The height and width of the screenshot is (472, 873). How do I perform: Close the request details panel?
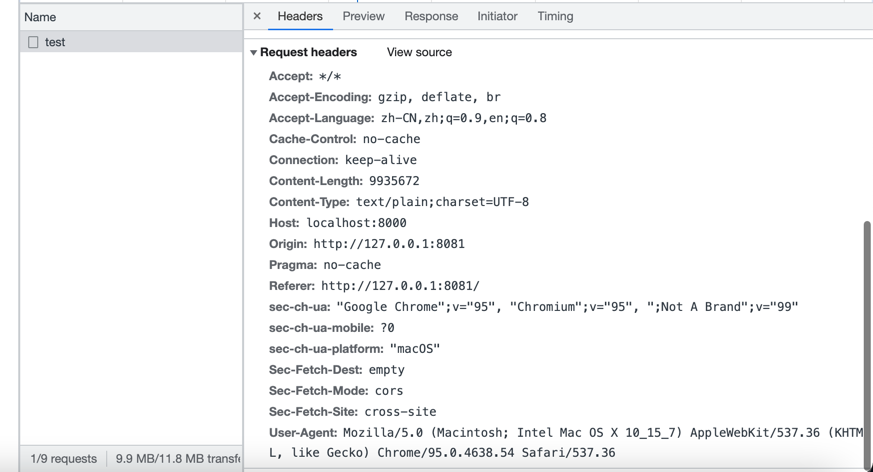click(257, 17)
